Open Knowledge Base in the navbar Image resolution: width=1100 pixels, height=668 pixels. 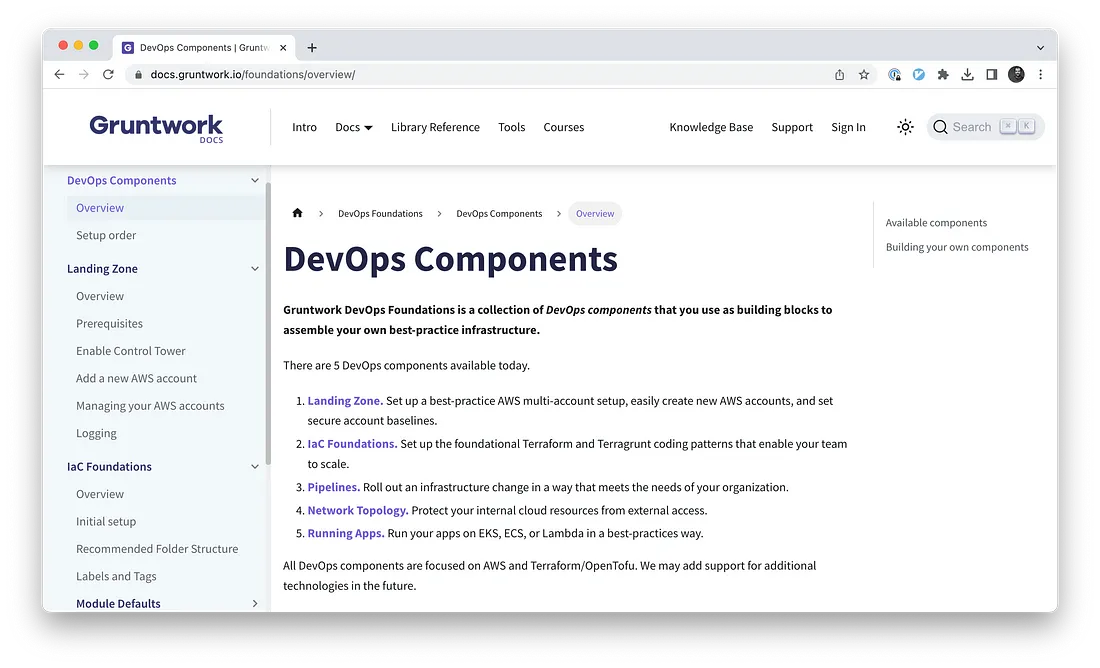click(711, 127)
